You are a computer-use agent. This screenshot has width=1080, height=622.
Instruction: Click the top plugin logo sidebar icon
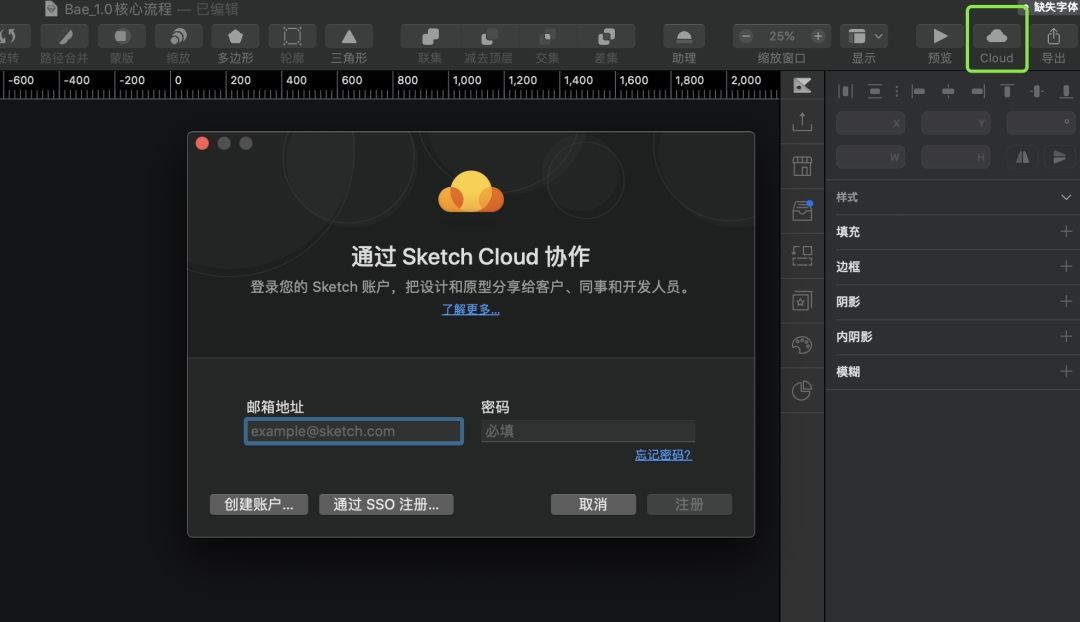(802, 85)
